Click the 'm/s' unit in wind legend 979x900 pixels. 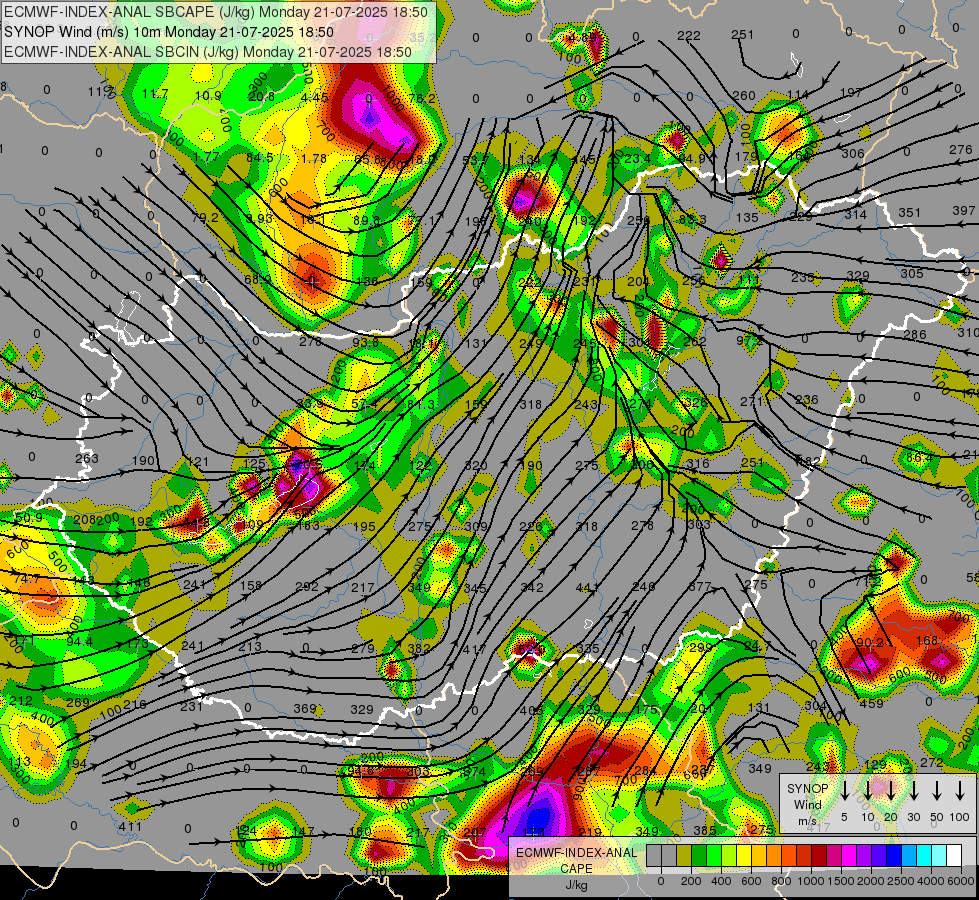click(x=807, y=821)
